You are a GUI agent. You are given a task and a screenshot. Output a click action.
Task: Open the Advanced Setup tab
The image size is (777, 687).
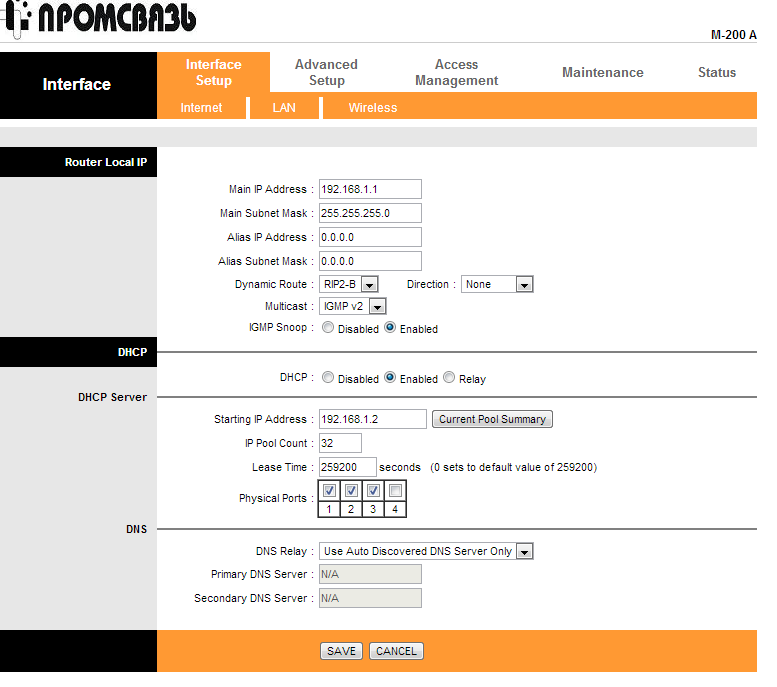point(326,72)
